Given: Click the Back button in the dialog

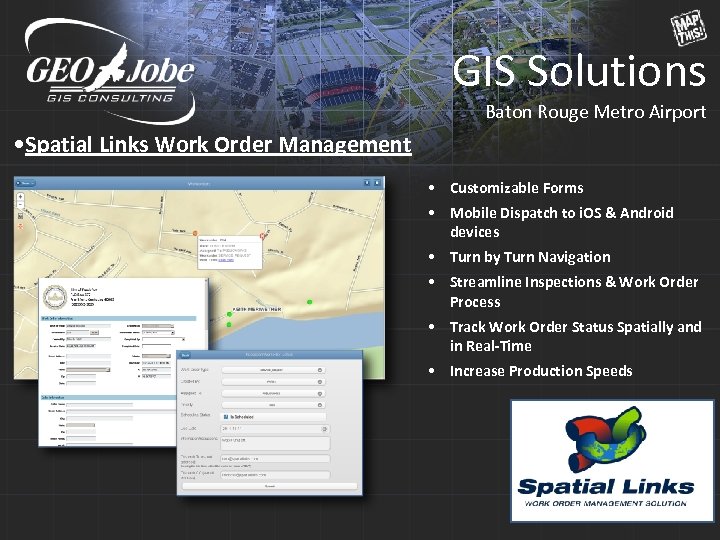Looking at the screenshot, I should (x=185, y=355).
